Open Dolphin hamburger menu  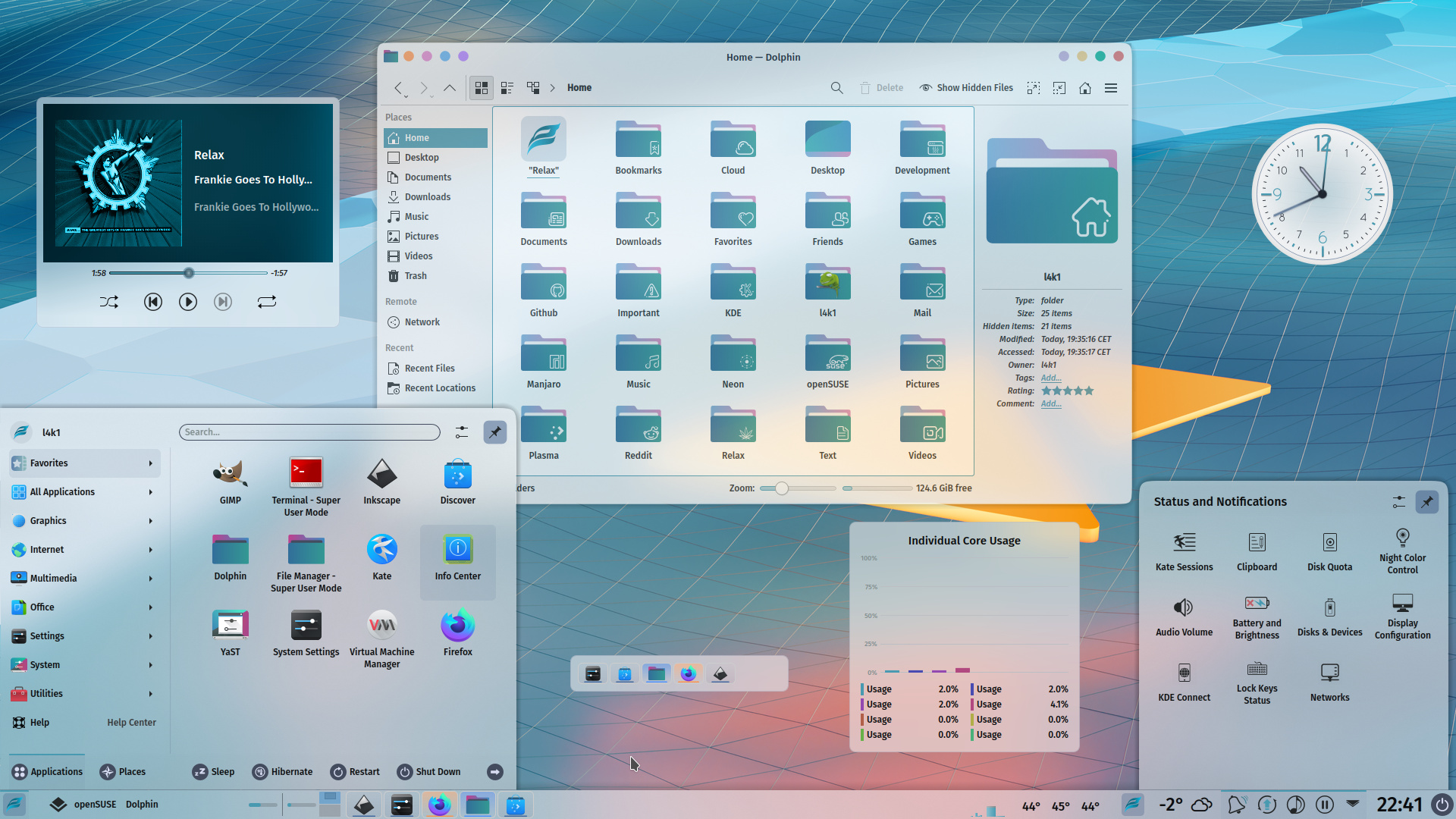tap(1110, 88)
